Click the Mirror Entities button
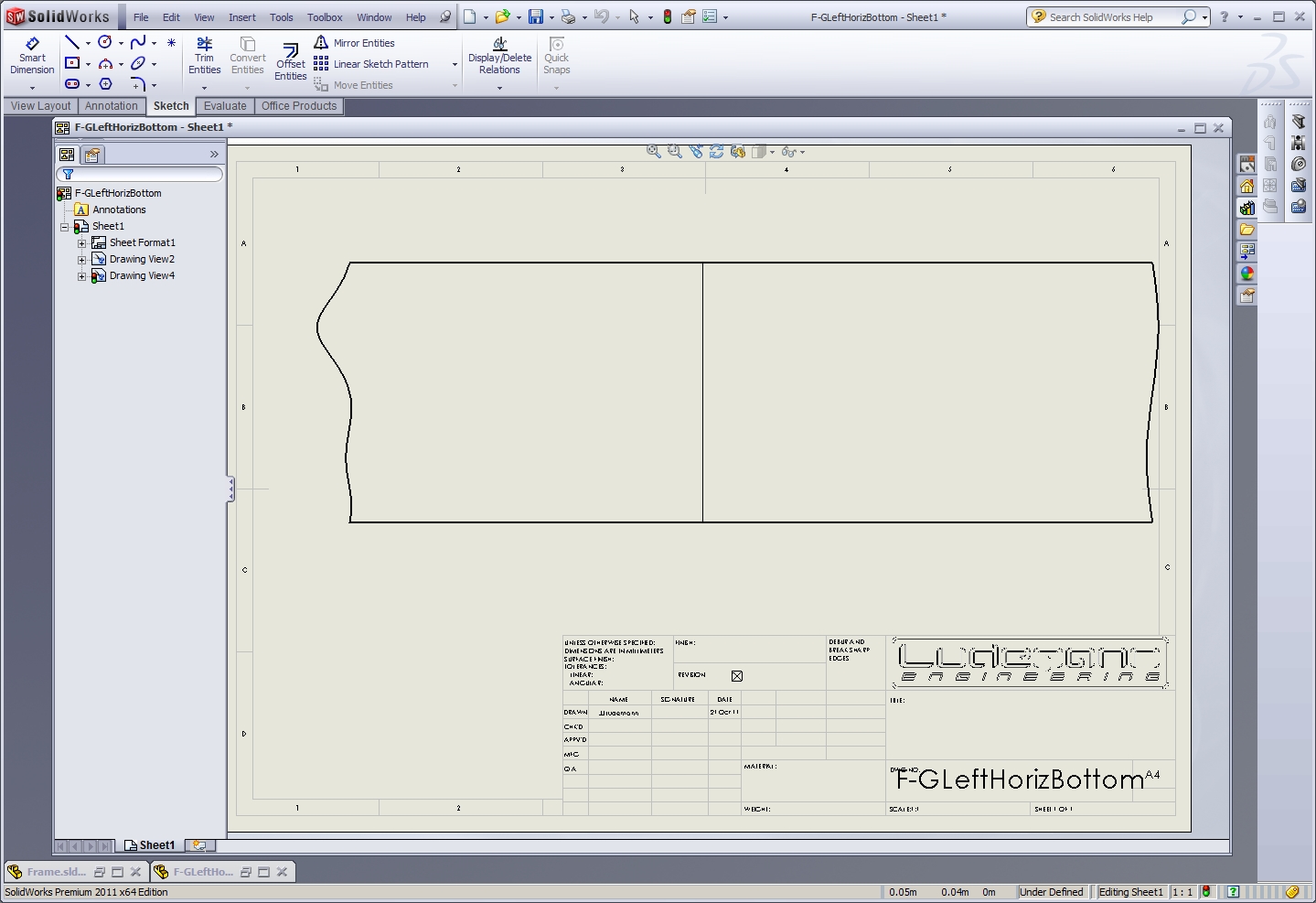 point(355,43)
